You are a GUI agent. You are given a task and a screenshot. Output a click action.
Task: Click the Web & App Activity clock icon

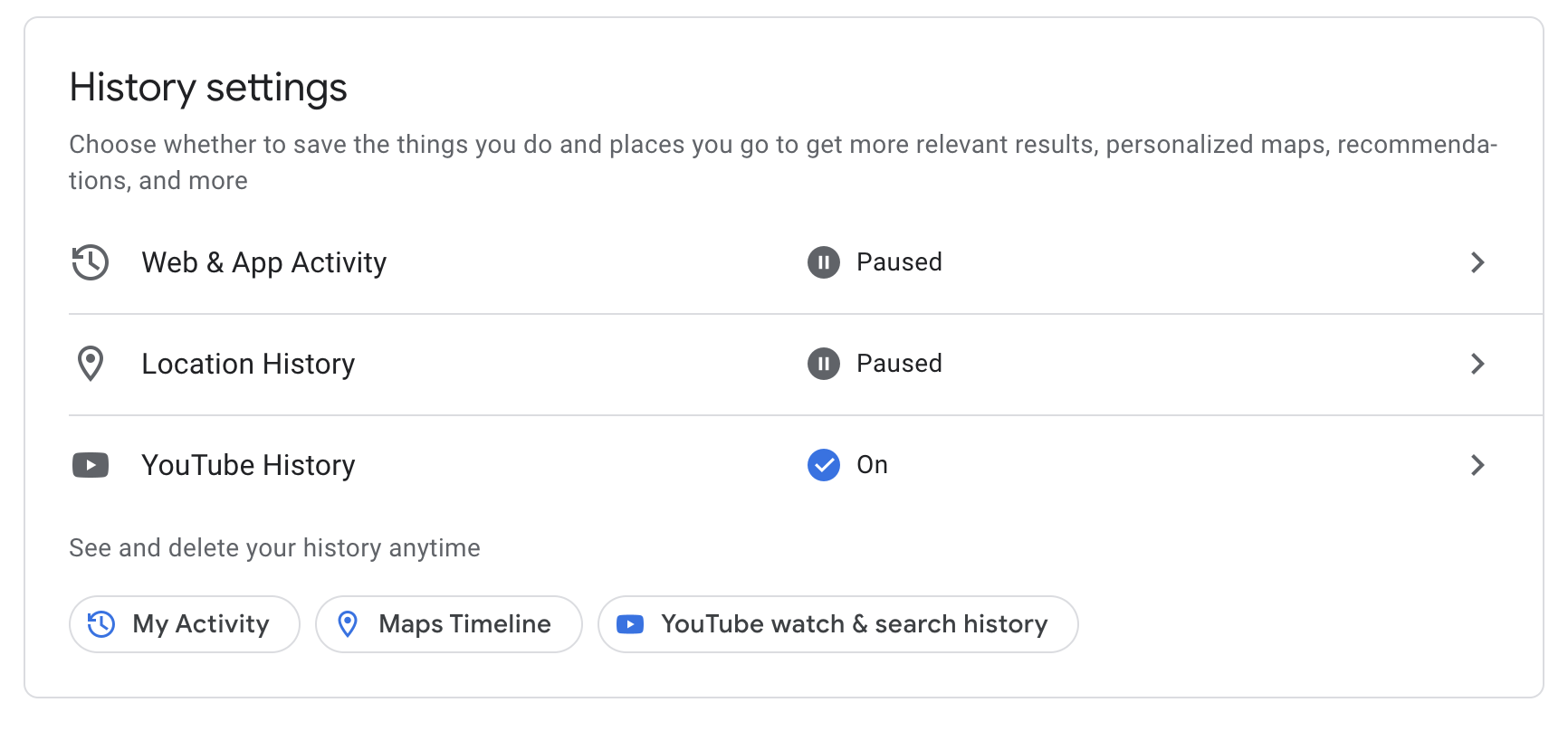[91, 262]
